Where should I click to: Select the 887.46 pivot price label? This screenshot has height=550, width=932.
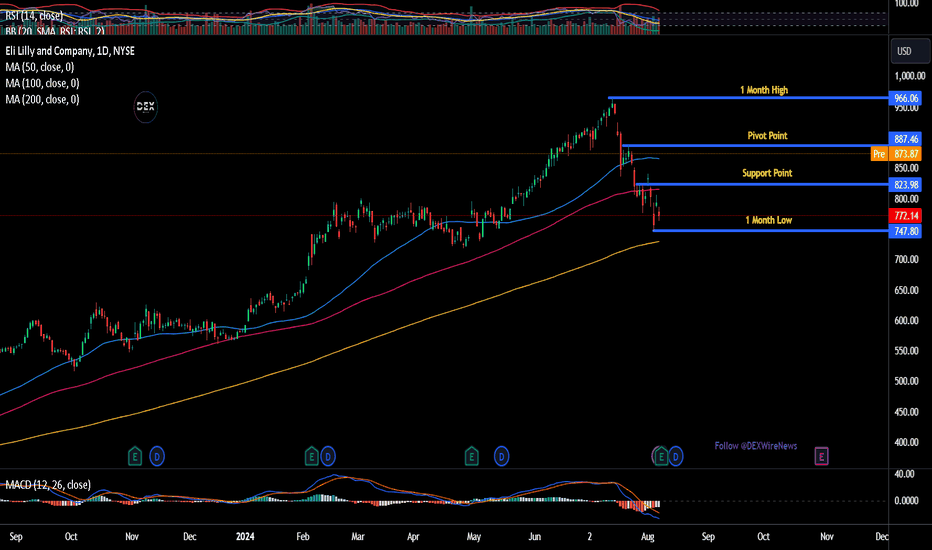pyautogui.click(x=905, y=139)
